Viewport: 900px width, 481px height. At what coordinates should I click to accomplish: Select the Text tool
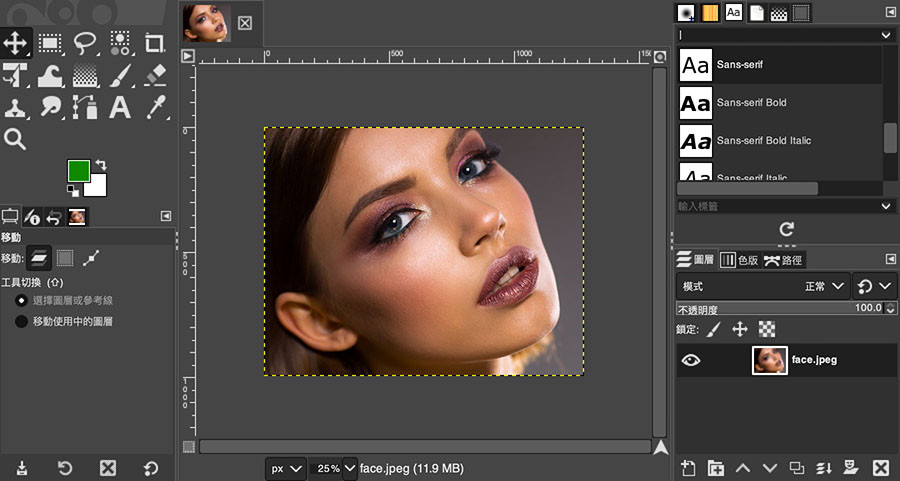tap(120, 107)
